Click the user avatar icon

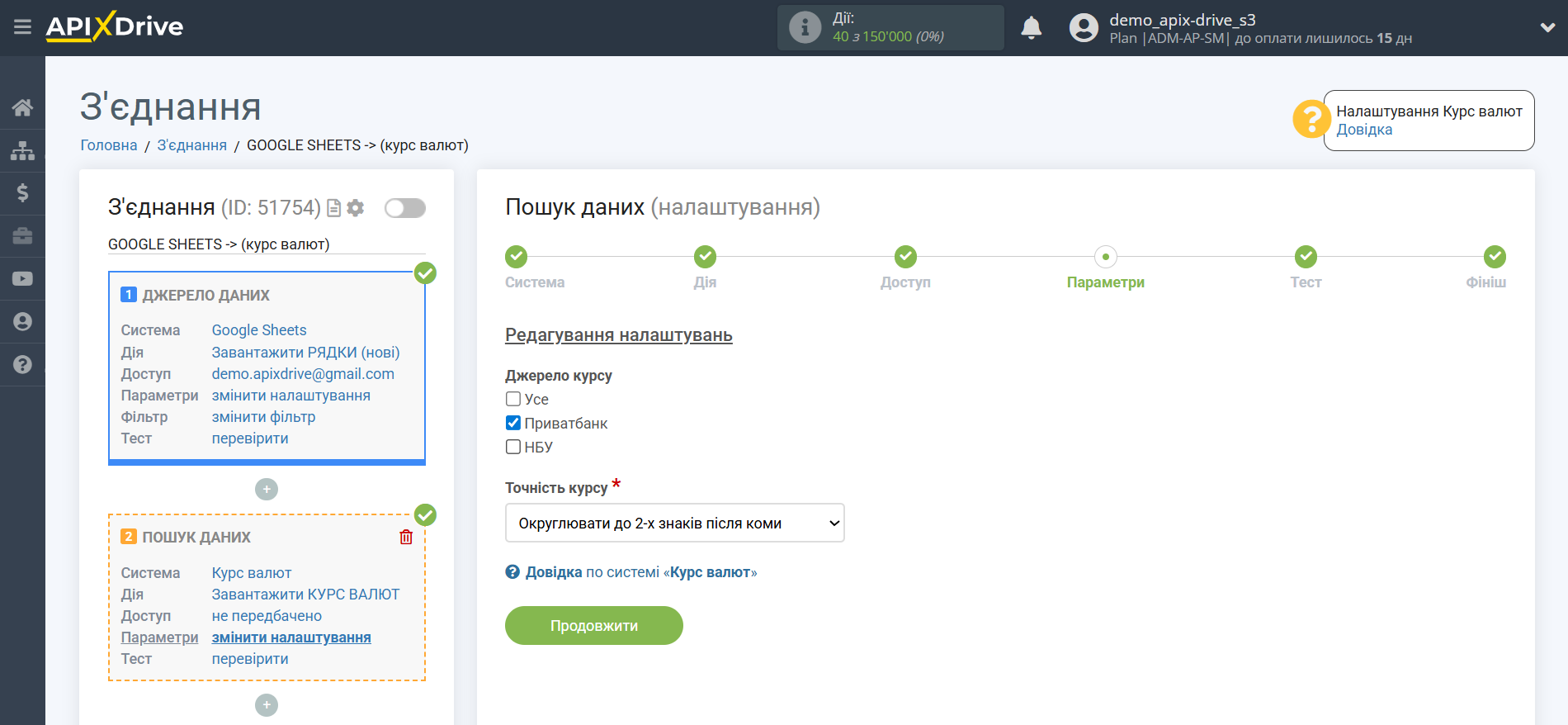click(x=1084, y=28)
